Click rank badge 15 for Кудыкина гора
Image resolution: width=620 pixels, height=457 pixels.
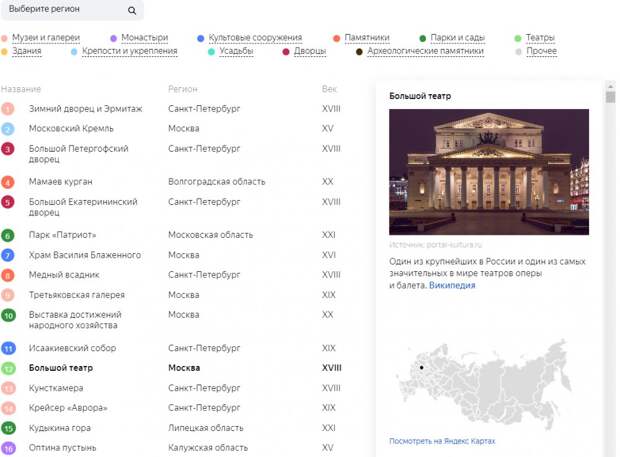pyautogui.click(x=8, y=428)
